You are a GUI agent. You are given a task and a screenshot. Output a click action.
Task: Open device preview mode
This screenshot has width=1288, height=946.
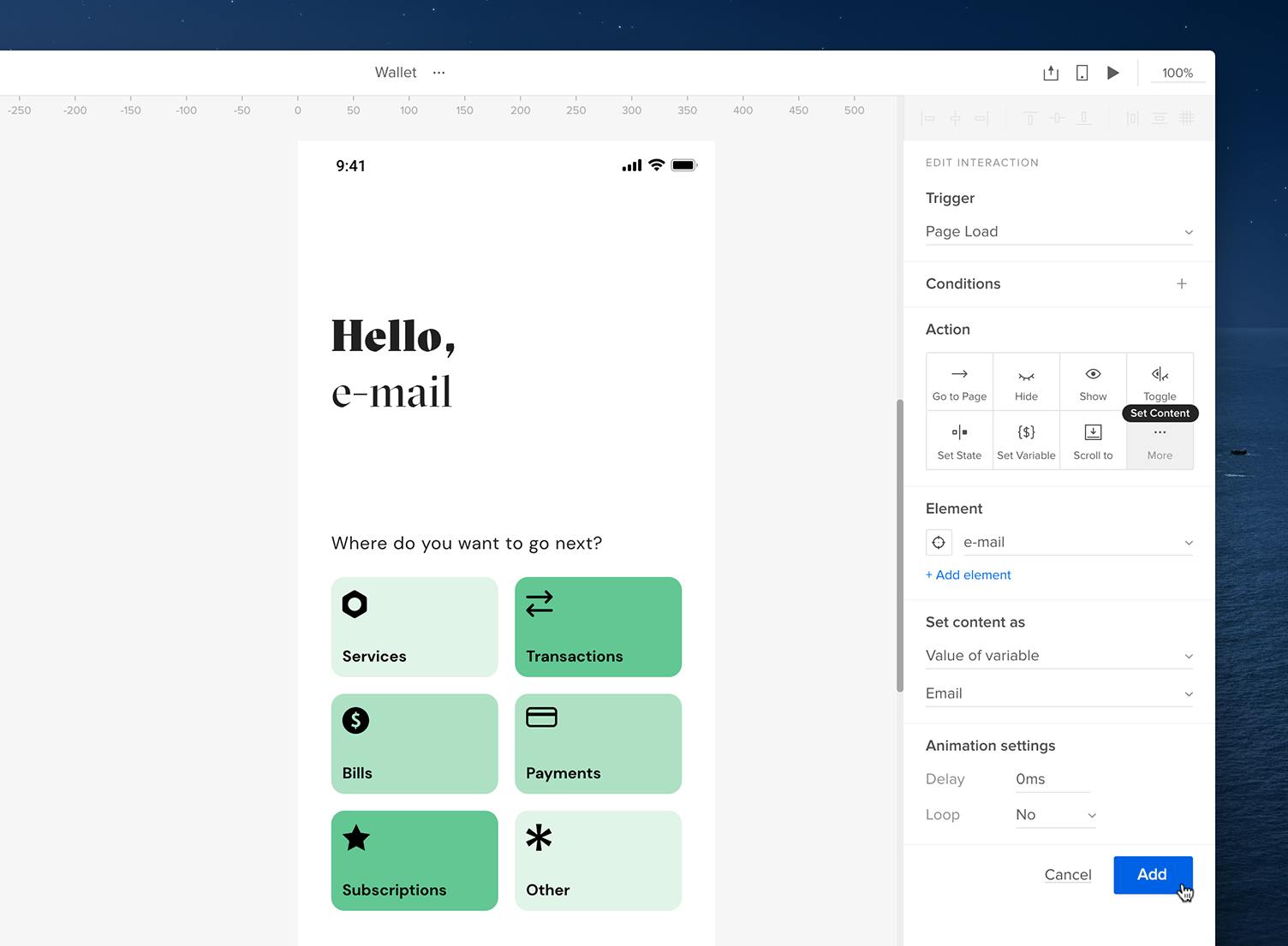(1081, 73)
